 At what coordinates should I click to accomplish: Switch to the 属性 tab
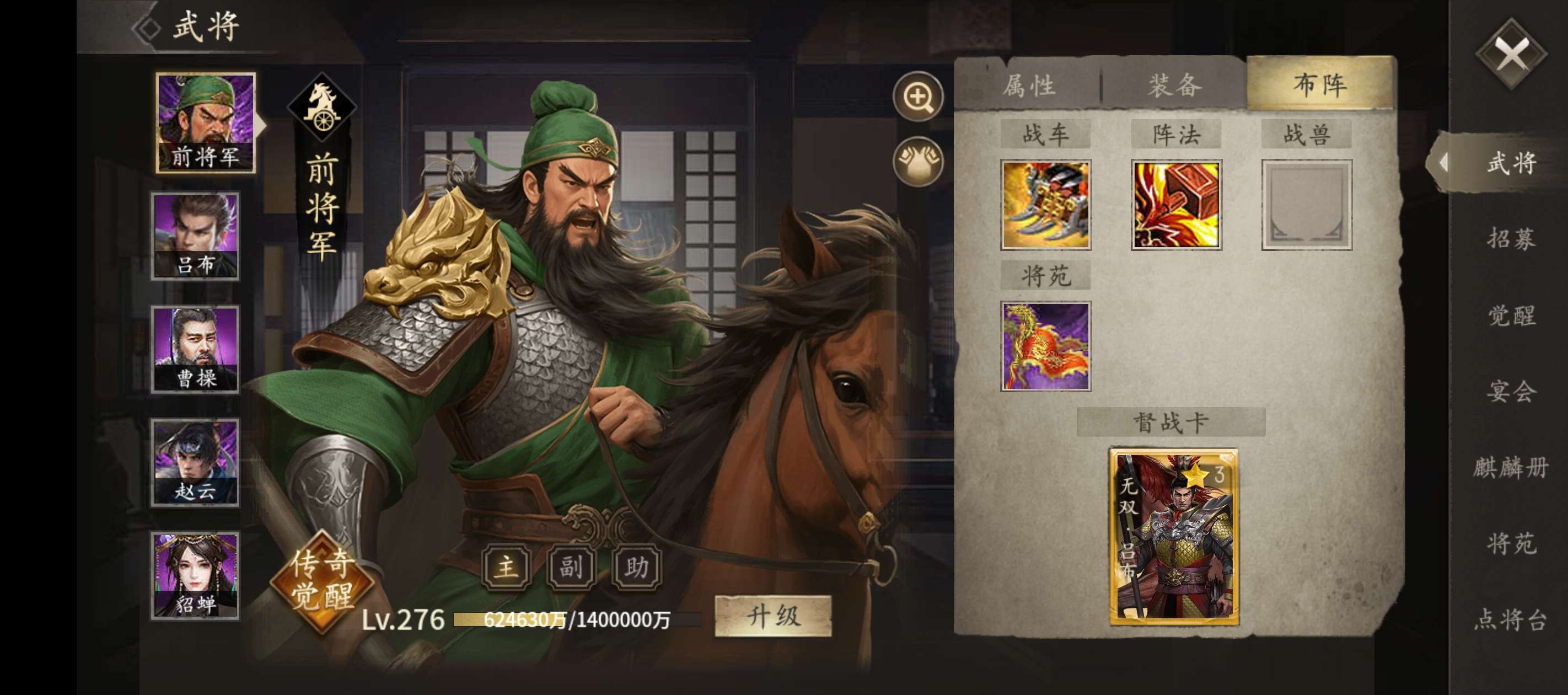[x=1028, y=84]
